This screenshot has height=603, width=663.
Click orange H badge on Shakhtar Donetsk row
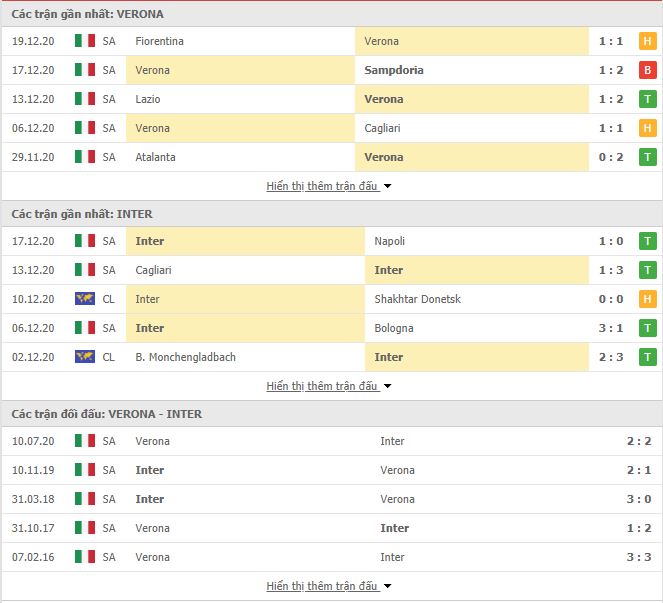point(647,299)
